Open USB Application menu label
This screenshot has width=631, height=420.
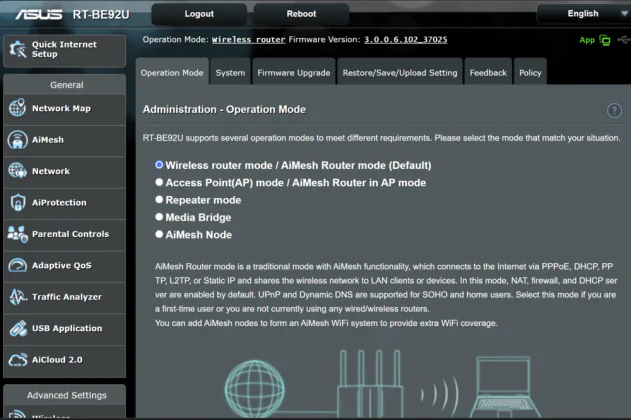pyautogui.click(x=67, y=328)
